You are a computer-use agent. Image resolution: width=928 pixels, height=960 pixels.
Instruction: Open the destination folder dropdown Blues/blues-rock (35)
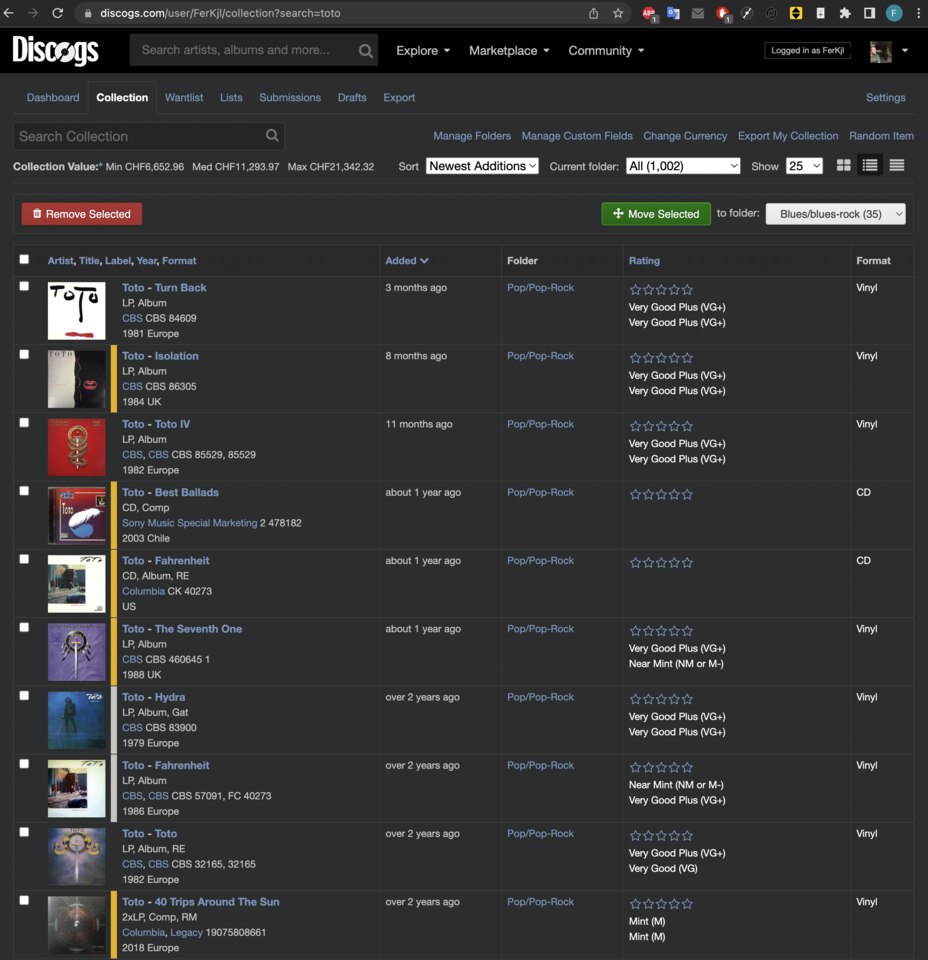click(x=836, y=214)
